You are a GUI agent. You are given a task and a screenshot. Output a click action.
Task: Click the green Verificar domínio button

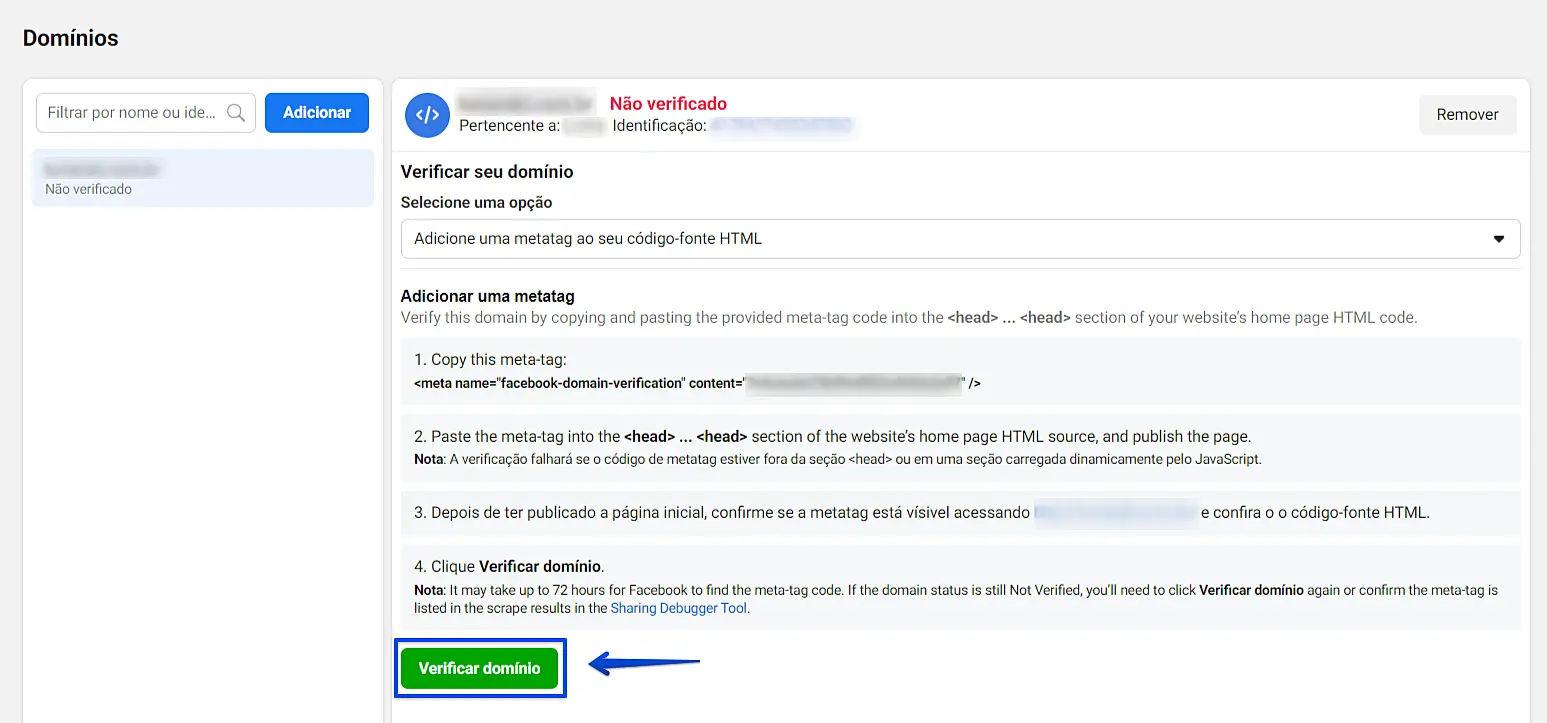[x=479, y=668]
